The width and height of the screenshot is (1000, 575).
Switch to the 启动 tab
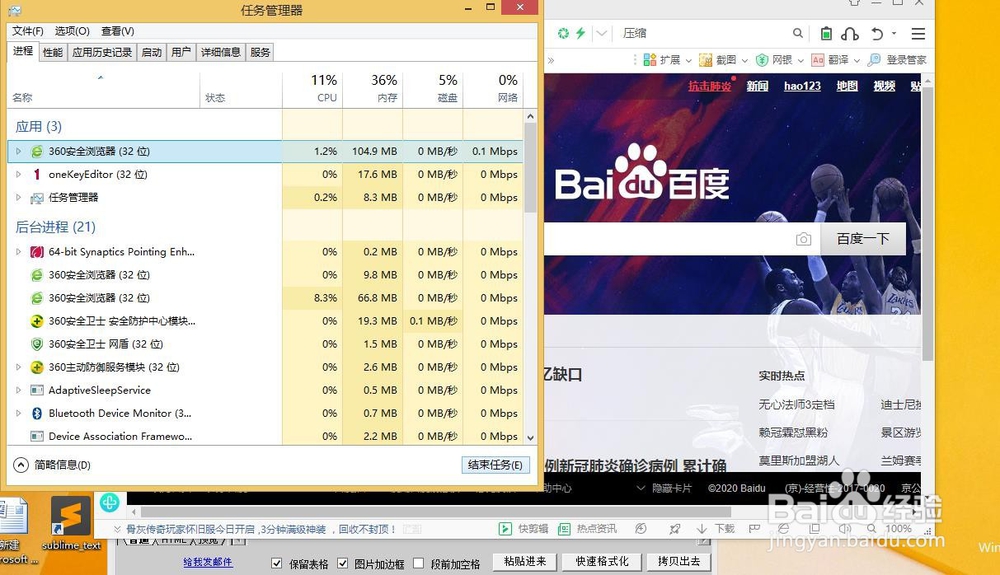pos(151,52)
